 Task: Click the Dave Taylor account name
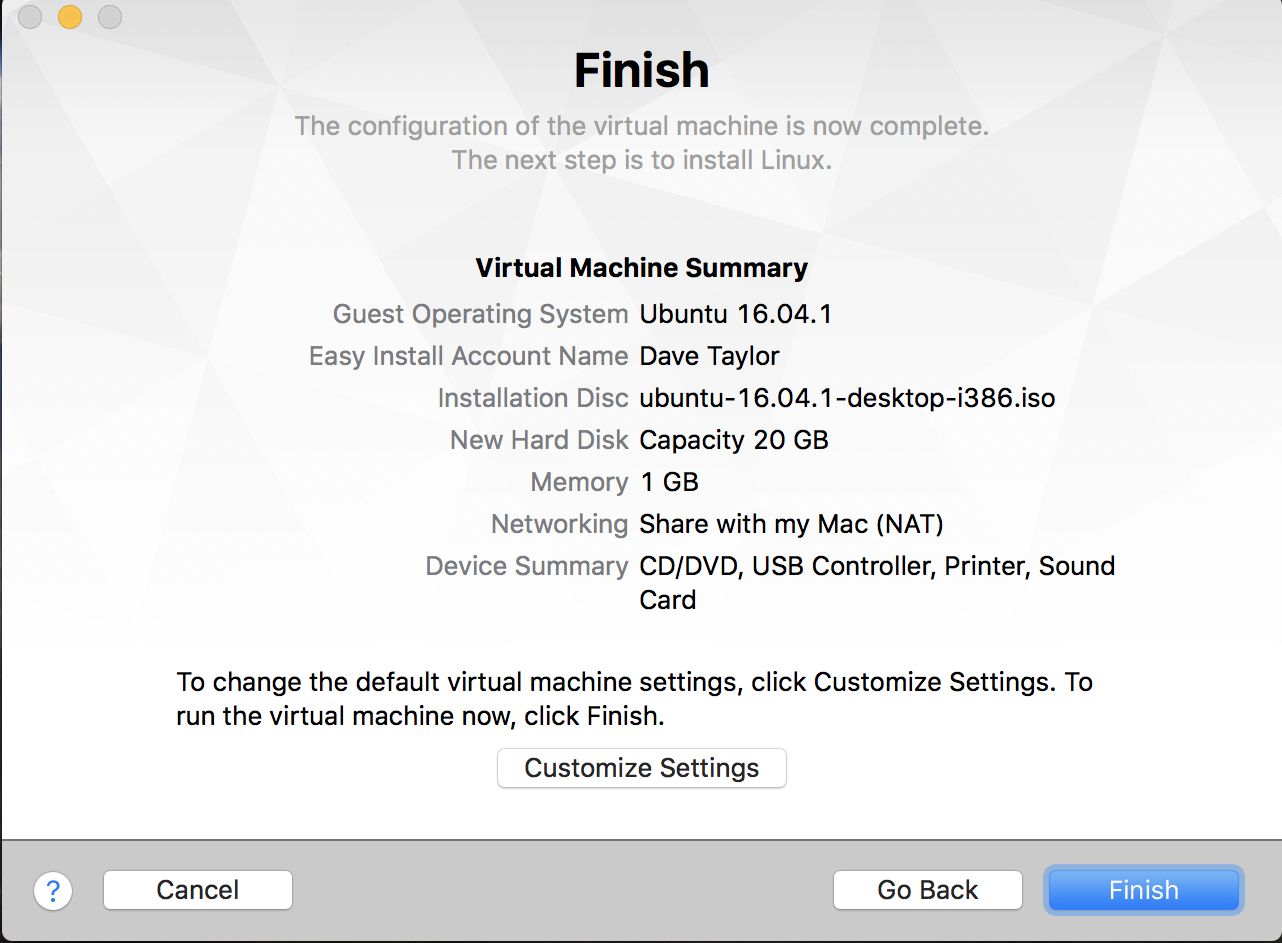pyautogui.click(x=709, y=356)
